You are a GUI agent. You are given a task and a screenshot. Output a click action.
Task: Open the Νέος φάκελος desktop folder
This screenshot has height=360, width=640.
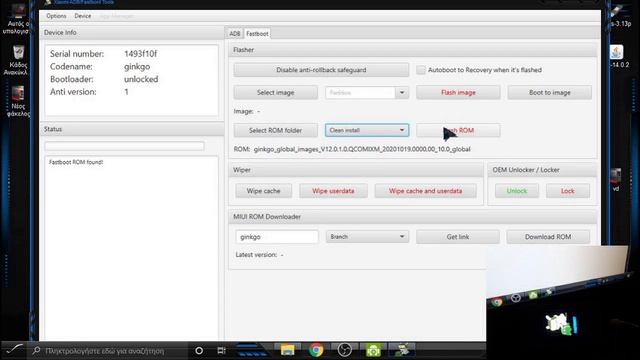click(x=18, y=101)
